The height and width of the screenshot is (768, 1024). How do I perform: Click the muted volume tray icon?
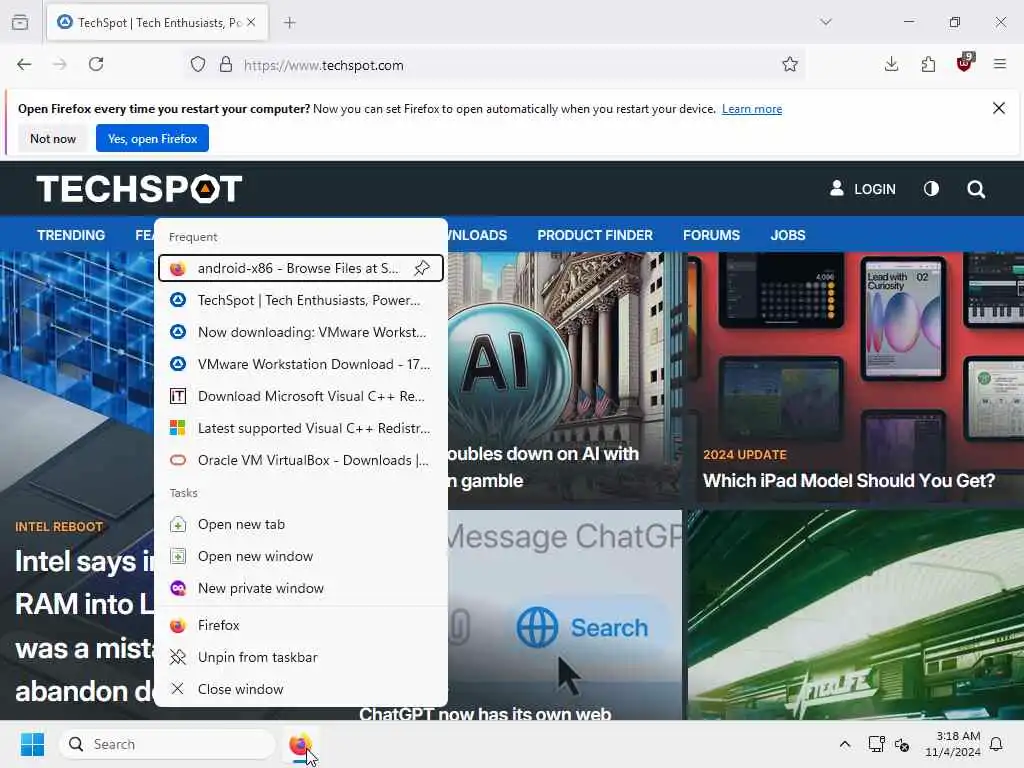tap(902, 744)
